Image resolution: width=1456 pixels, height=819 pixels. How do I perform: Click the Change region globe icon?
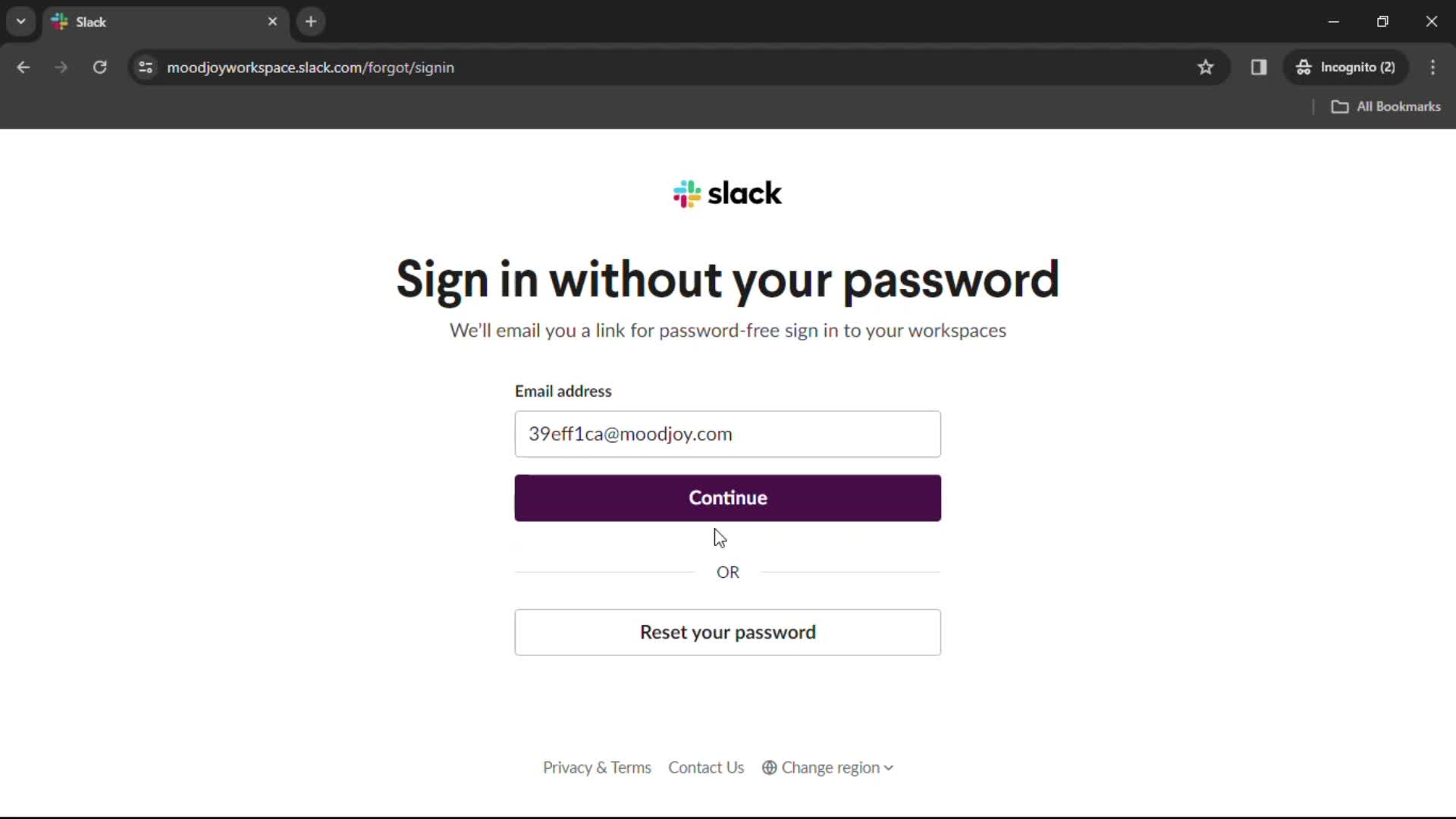[x=769, y=767]
